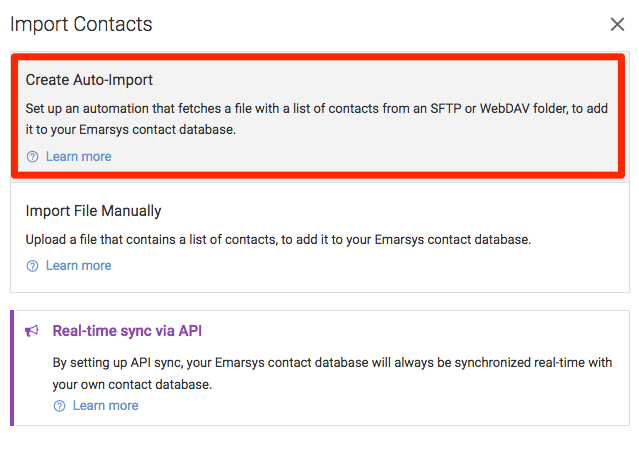
Task: Open Learn more for Import File Manually
Action: tap(78, 266)
